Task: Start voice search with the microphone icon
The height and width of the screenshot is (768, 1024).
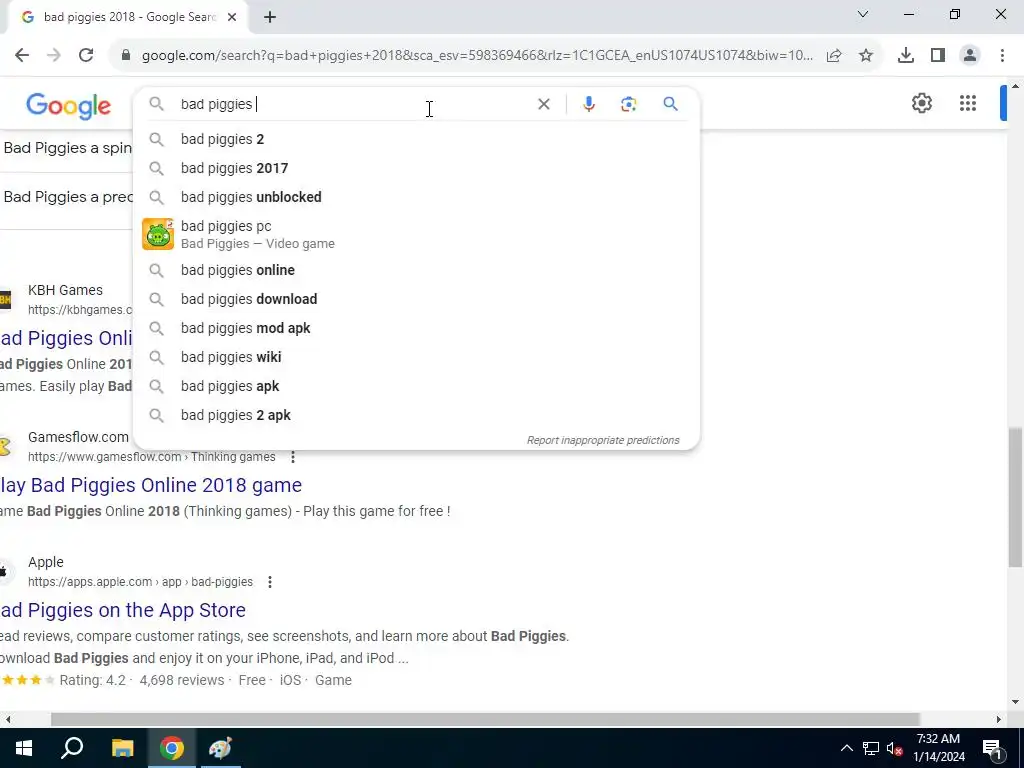Action: pos(588,104)
